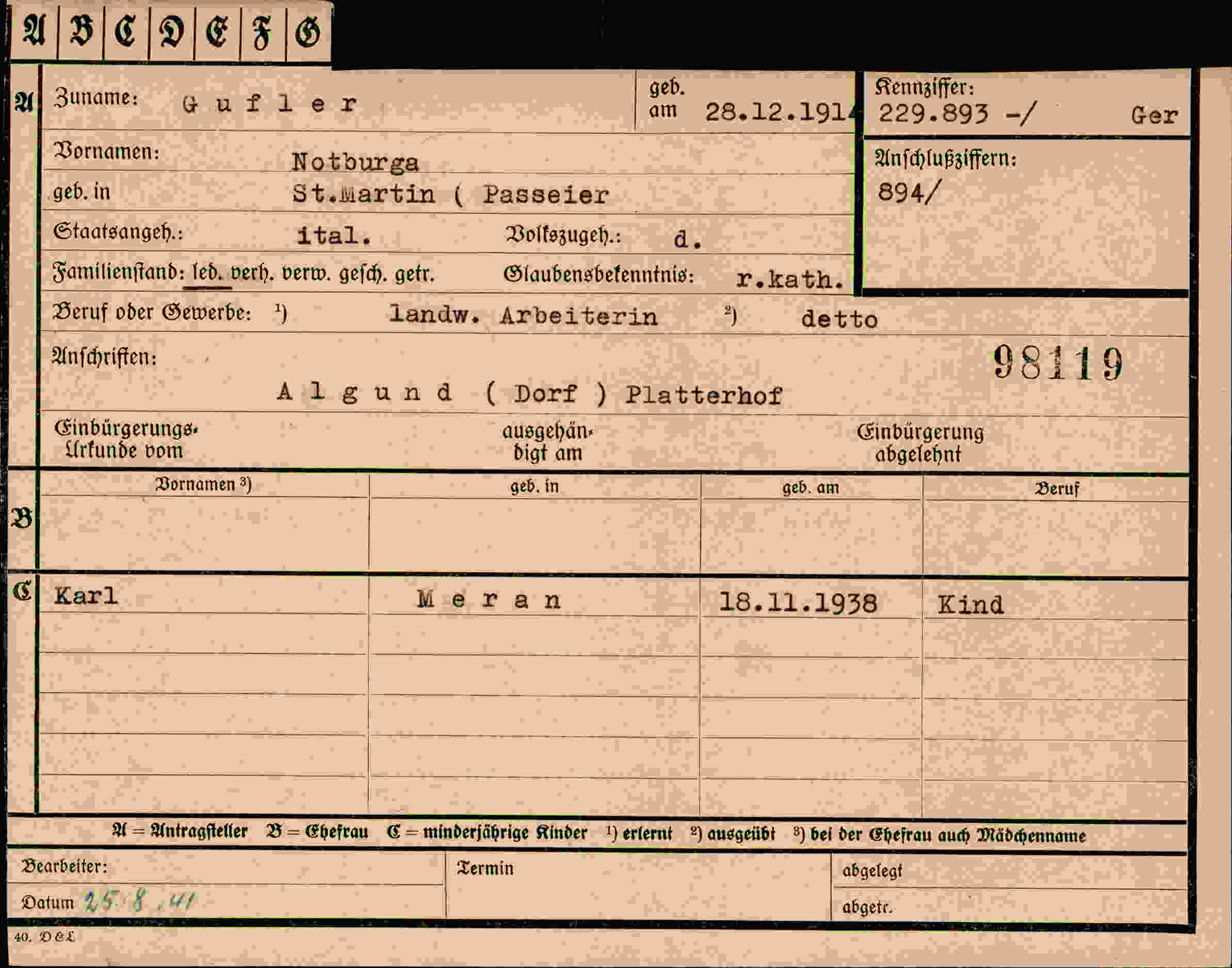Screen dimensions: 1232x968
Task: Click the 'Volkszugeh.:' label
Action: [563, 235]
